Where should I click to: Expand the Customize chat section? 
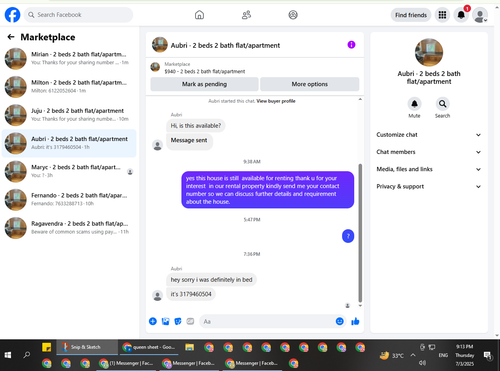(429, 135)
